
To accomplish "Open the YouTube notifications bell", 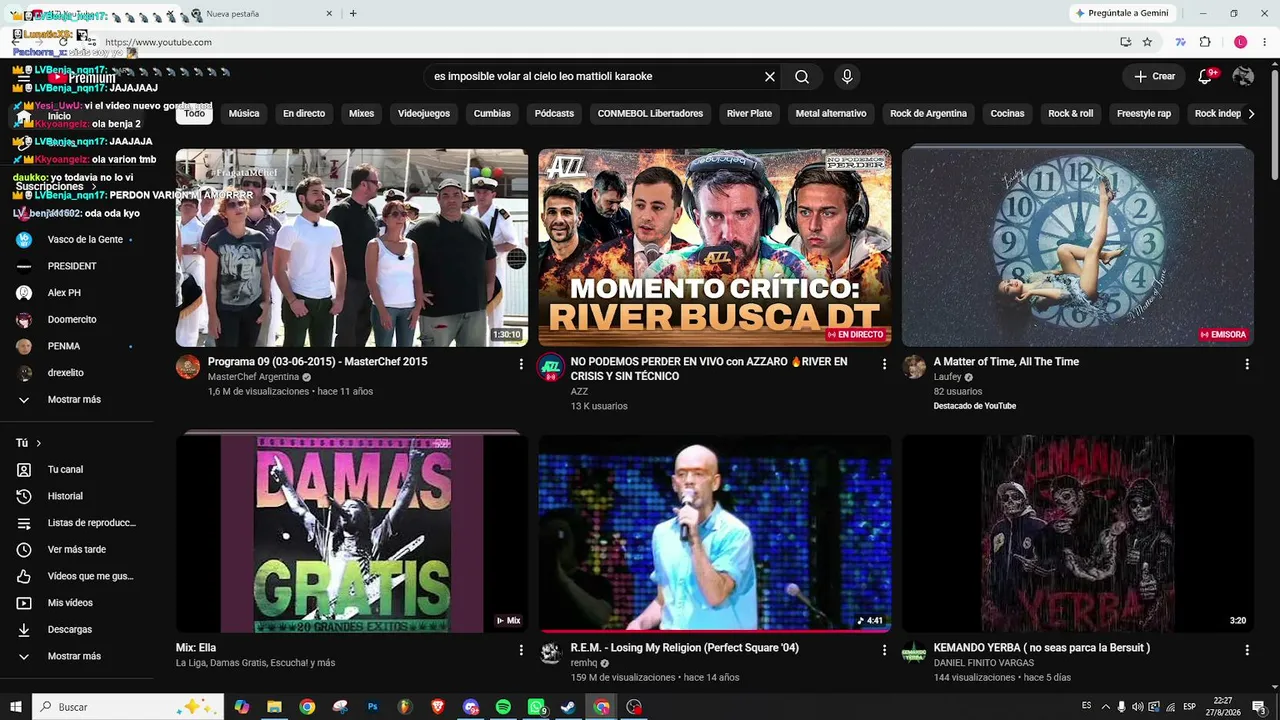I will coord(1205,77).
